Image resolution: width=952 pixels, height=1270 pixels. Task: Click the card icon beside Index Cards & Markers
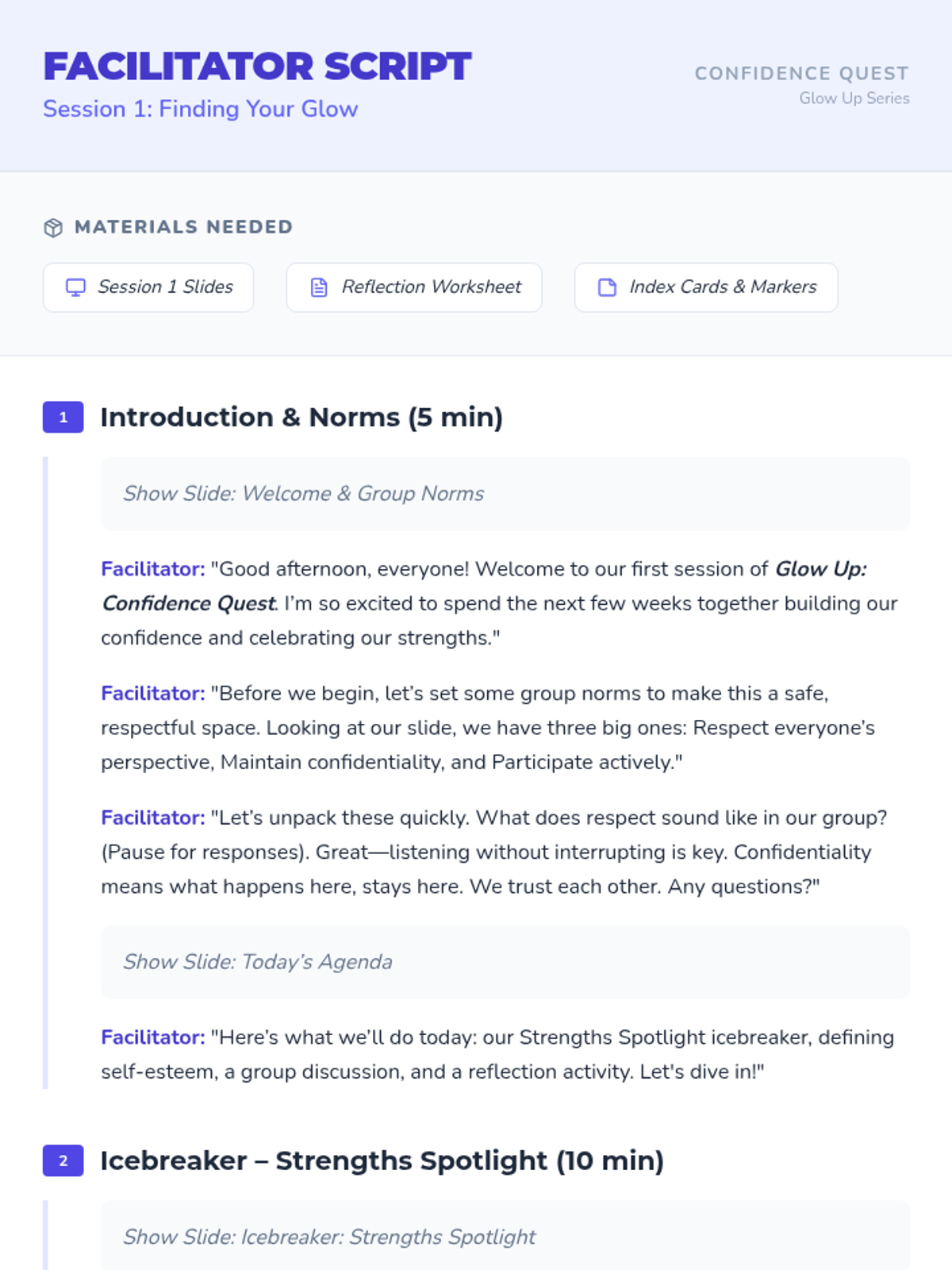tap(607, 287)
